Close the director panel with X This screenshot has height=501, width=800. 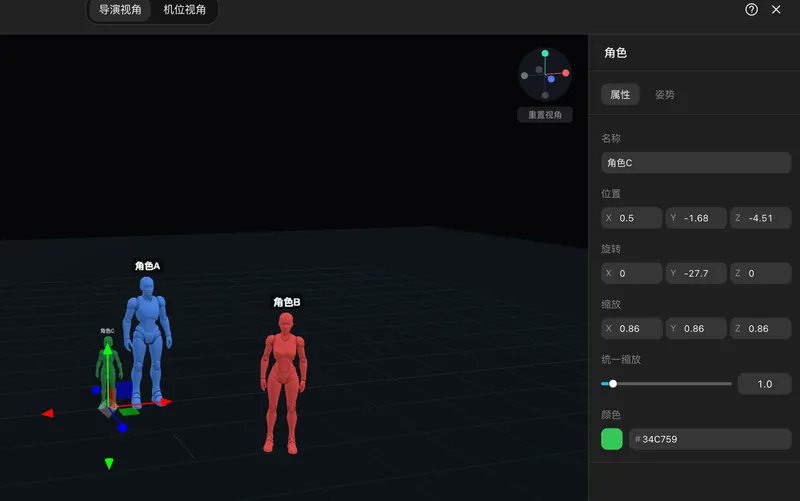[776, 10]
